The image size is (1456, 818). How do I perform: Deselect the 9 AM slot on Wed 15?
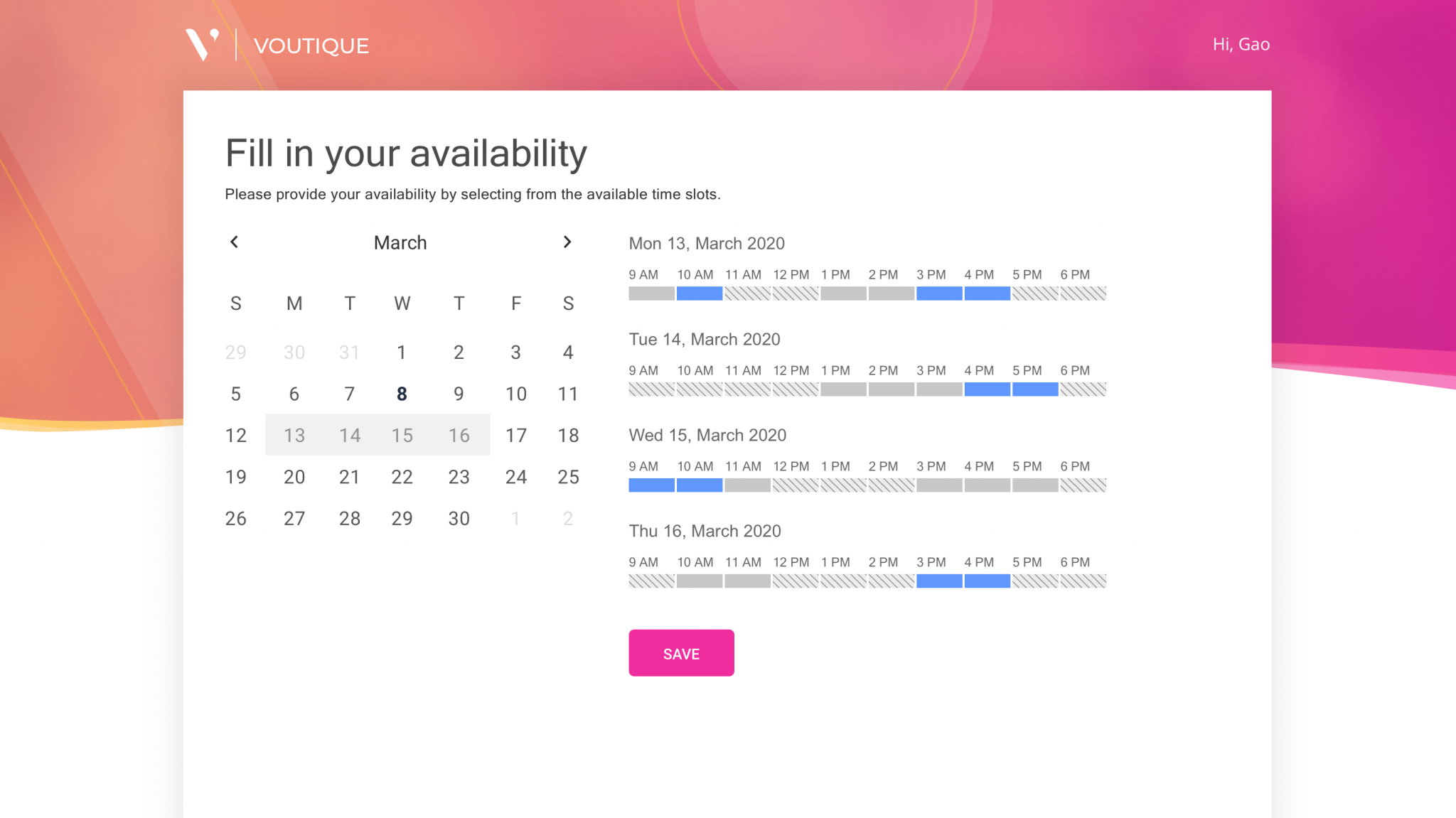coord(651,485)
